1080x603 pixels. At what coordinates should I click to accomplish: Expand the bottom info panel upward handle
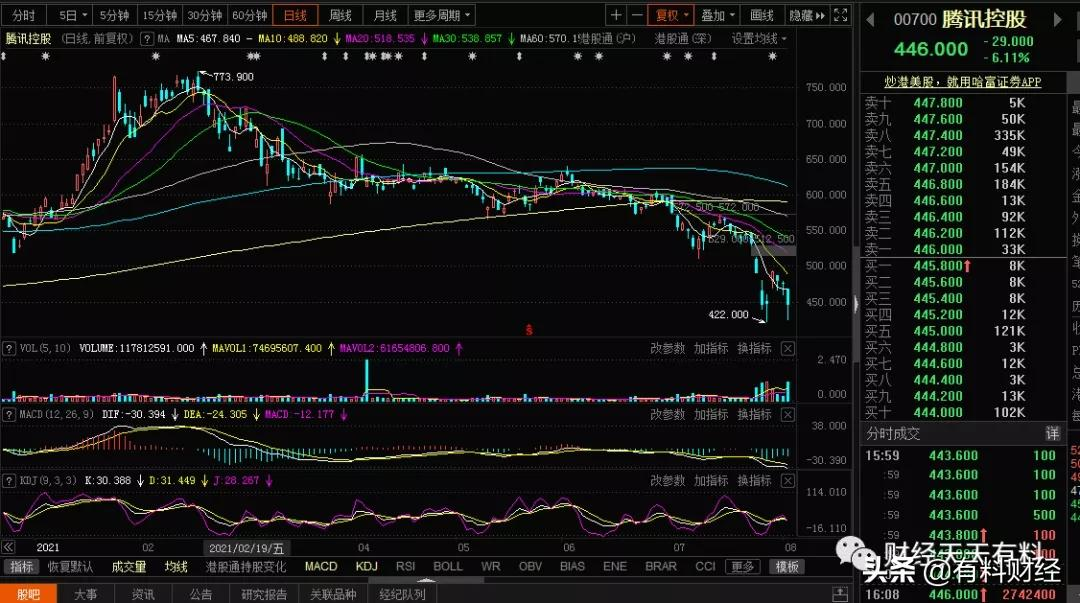pos(426,581)
